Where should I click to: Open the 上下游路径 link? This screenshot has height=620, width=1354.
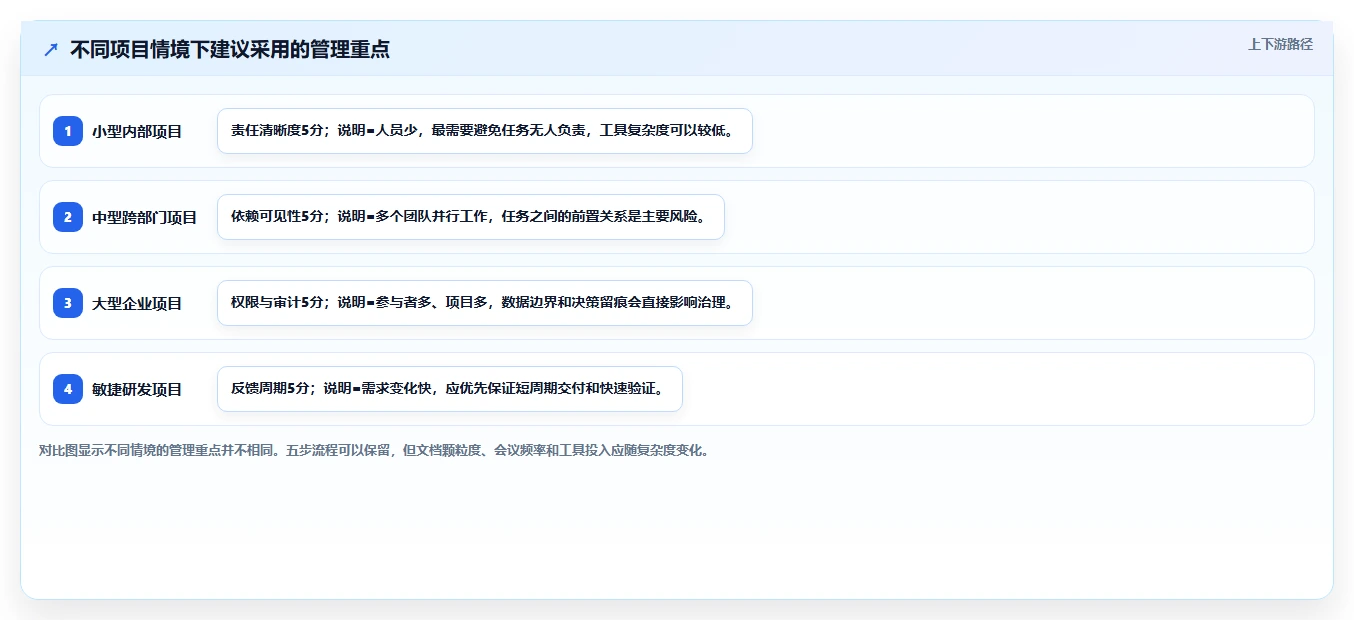point(1280,44)
